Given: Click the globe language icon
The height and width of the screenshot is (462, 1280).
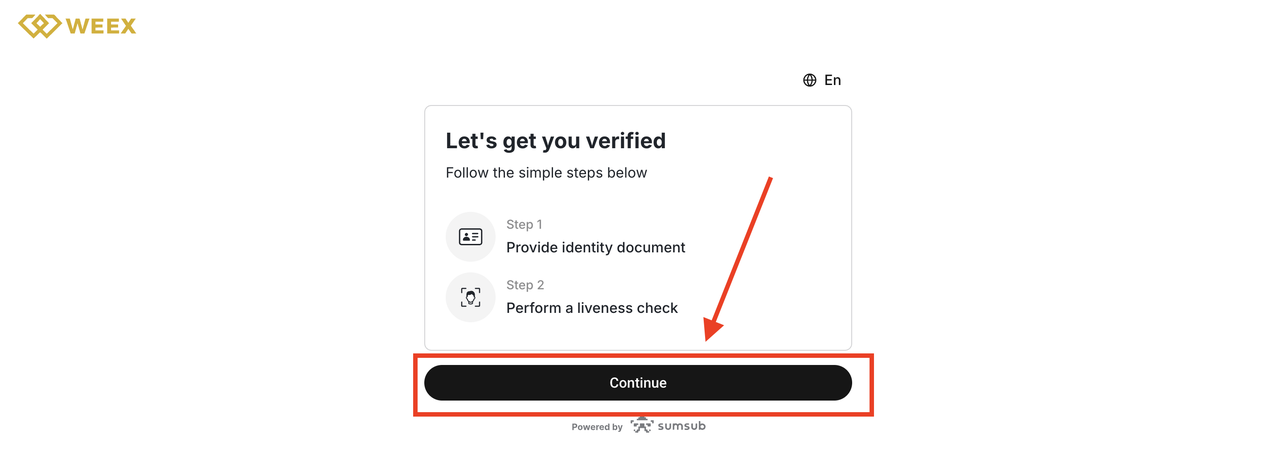Looking at the screenshot, I should [810, 80].
